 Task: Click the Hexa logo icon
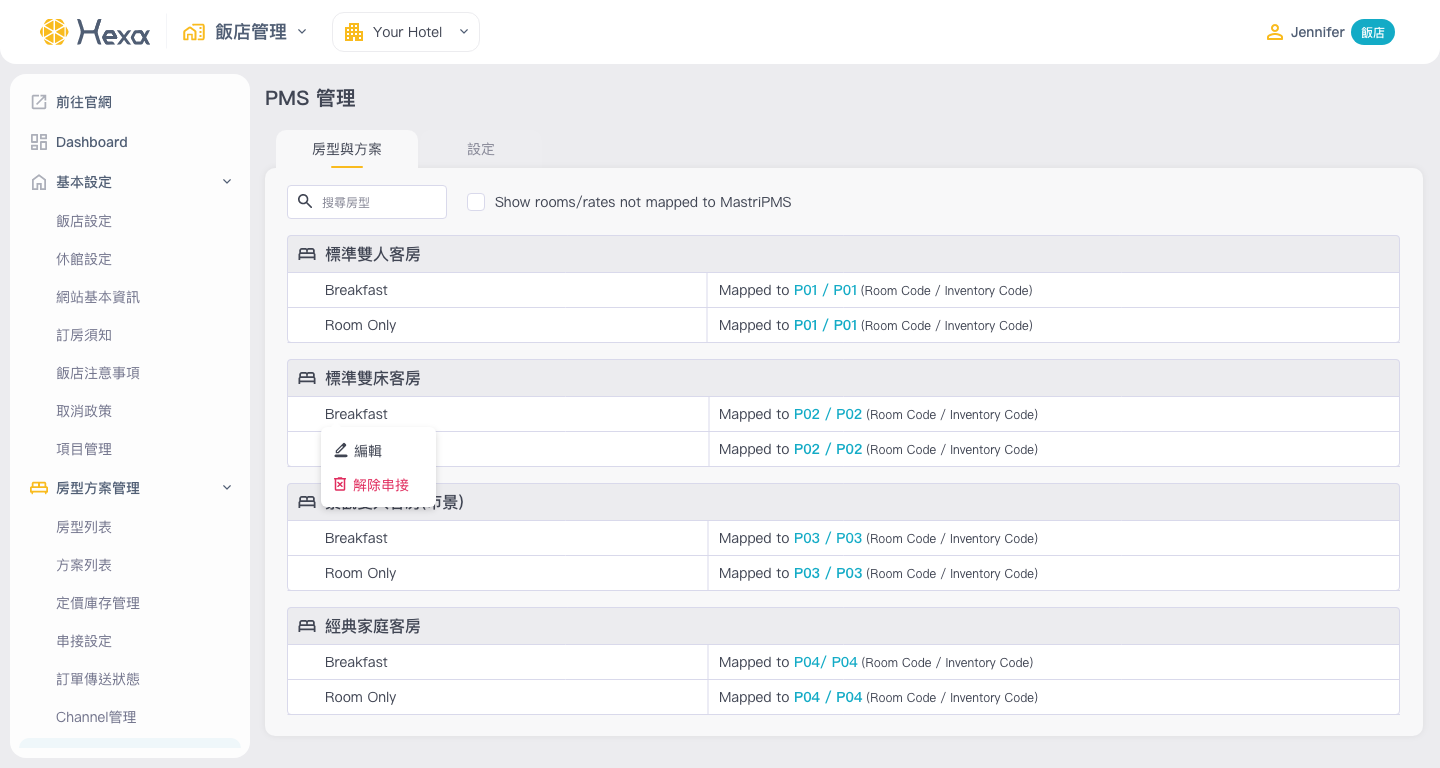[54, 32]
